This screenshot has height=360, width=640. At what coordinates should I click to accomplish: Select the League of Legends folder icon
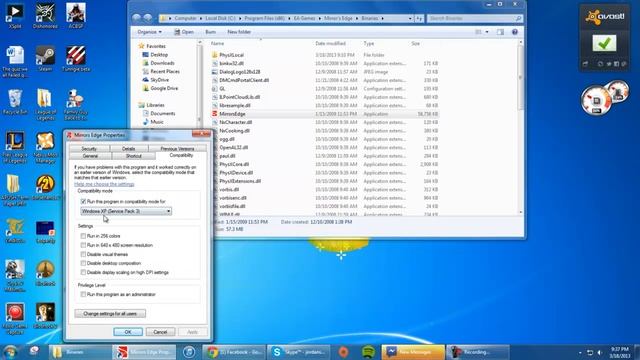pos(45,104)
